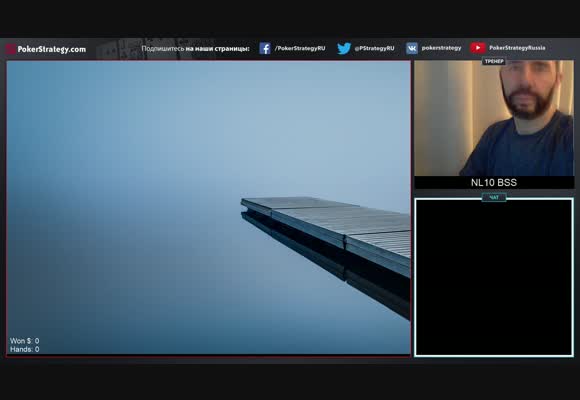Viewport: 580px width, 400px height.
Task: Open the /PokerStrategyRU Facebook link
Action: [300, 48]
